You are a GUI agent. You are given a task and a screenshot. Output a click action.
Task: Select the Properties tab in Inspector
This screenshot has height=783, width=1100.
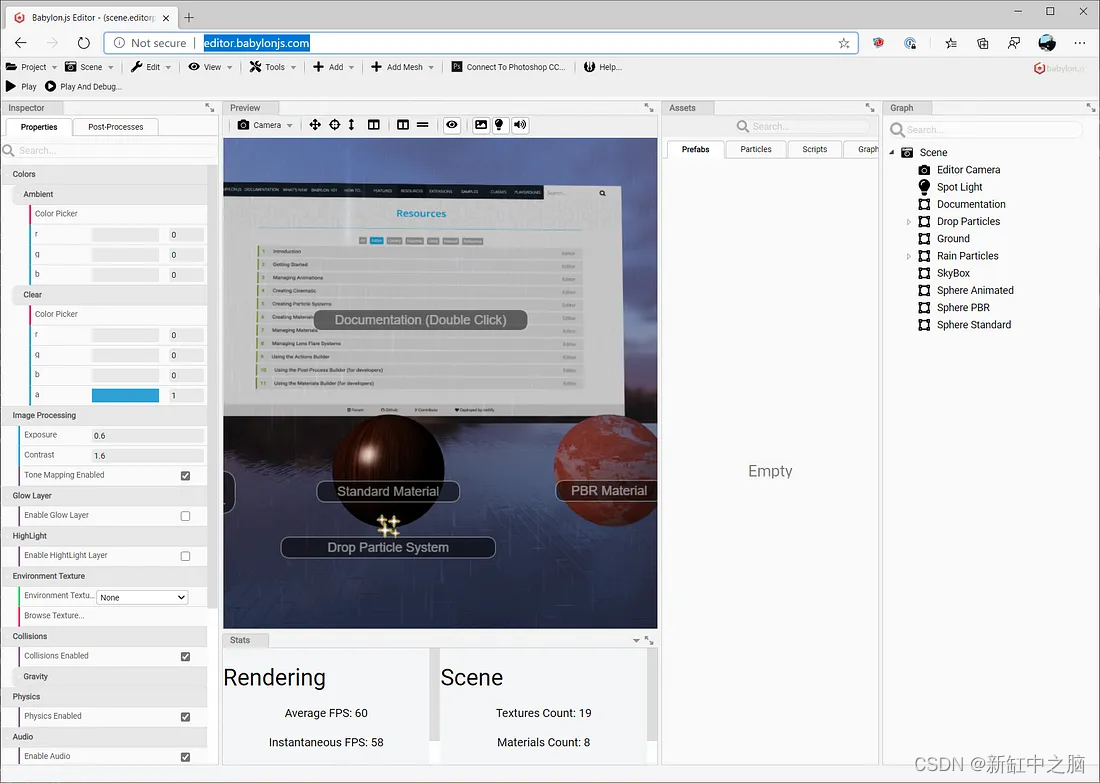(x=39, y=127)
